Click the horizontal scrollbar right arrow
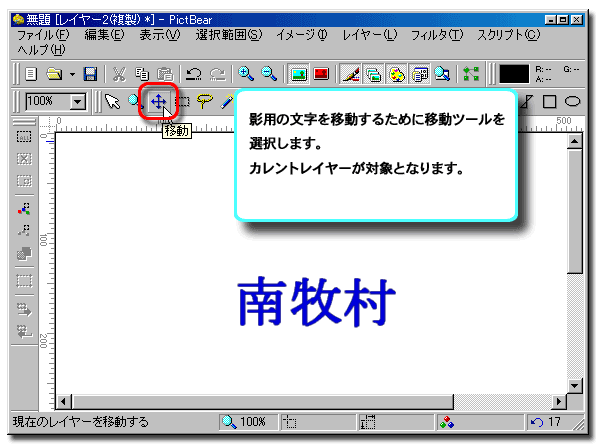This screenshot has width=596, height=444. pos(558,401)
